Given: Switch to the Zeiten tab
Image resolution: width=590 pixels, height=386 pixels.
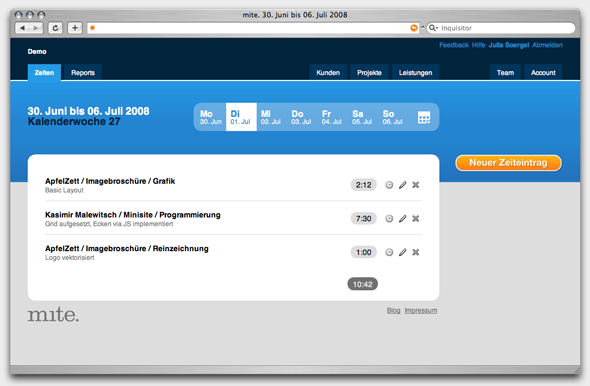Looking at the screenshot, I should [44, 72].
